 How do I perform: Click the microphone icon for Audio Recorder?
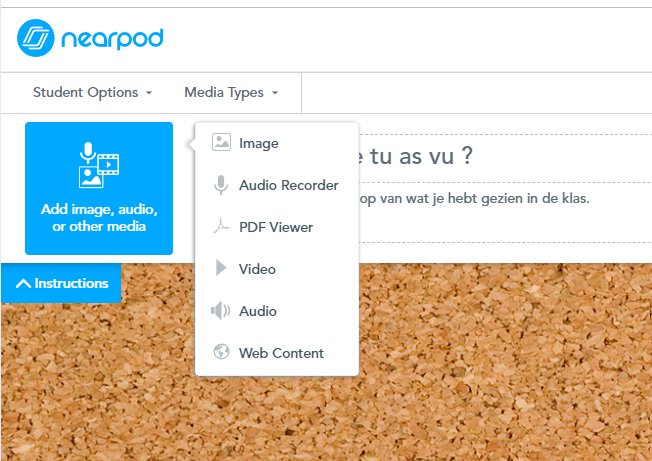[x=221, y=185]
